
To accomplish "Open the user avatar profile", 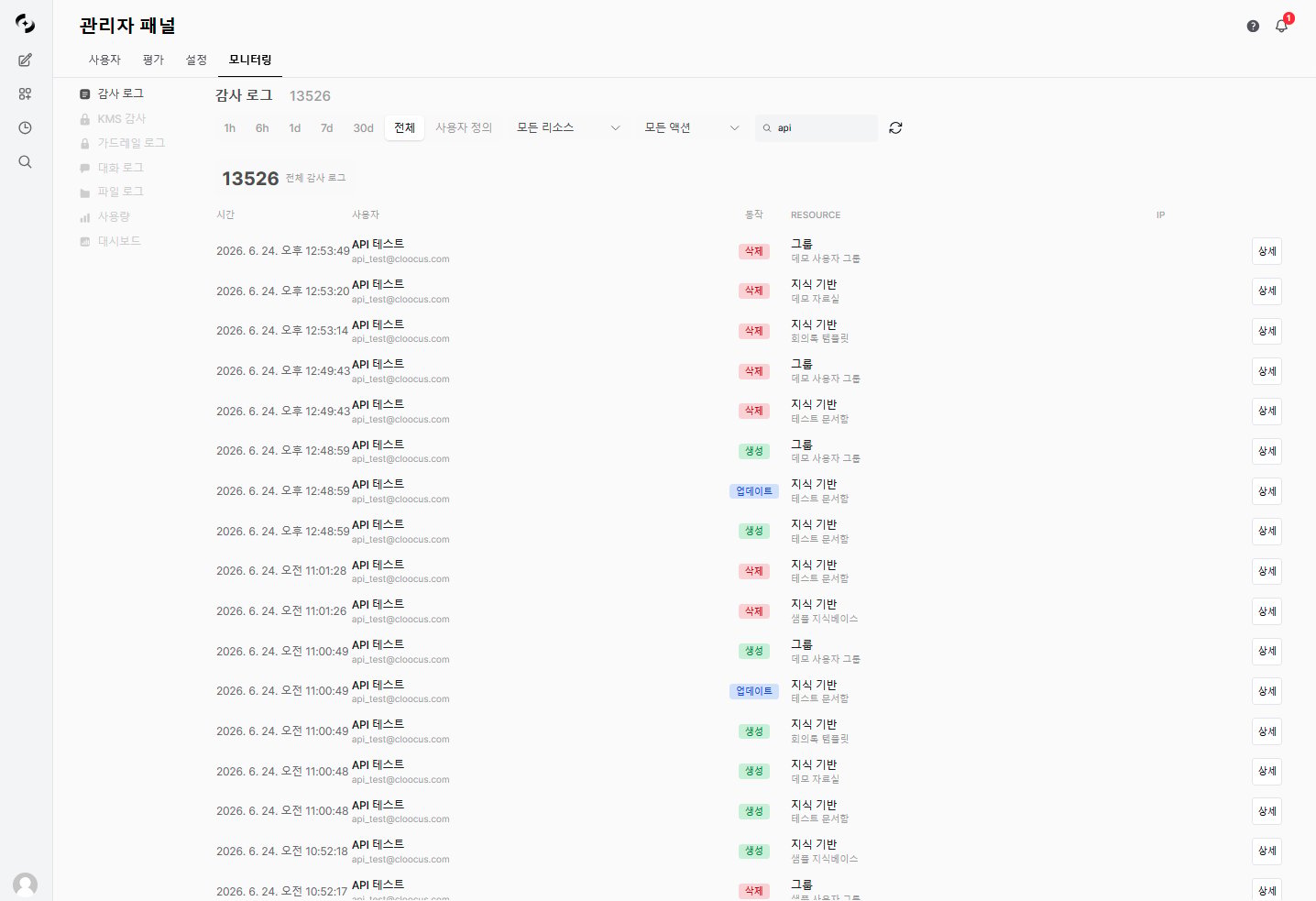I will click(x=26, y=885).
